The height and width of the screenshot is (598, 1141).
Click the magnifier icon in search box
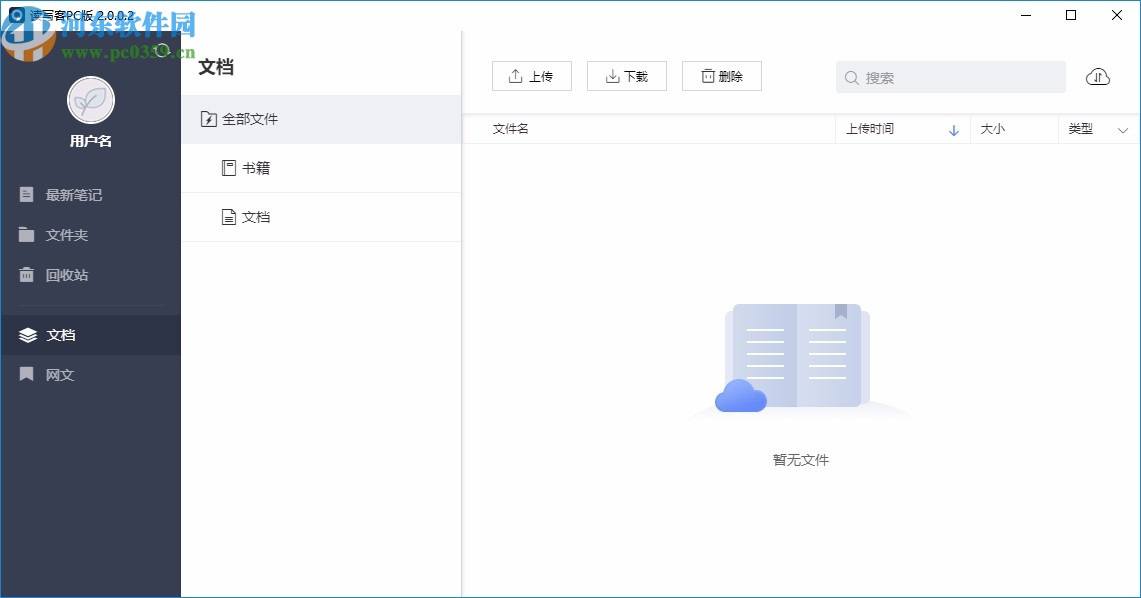click(x=851, y=77)
